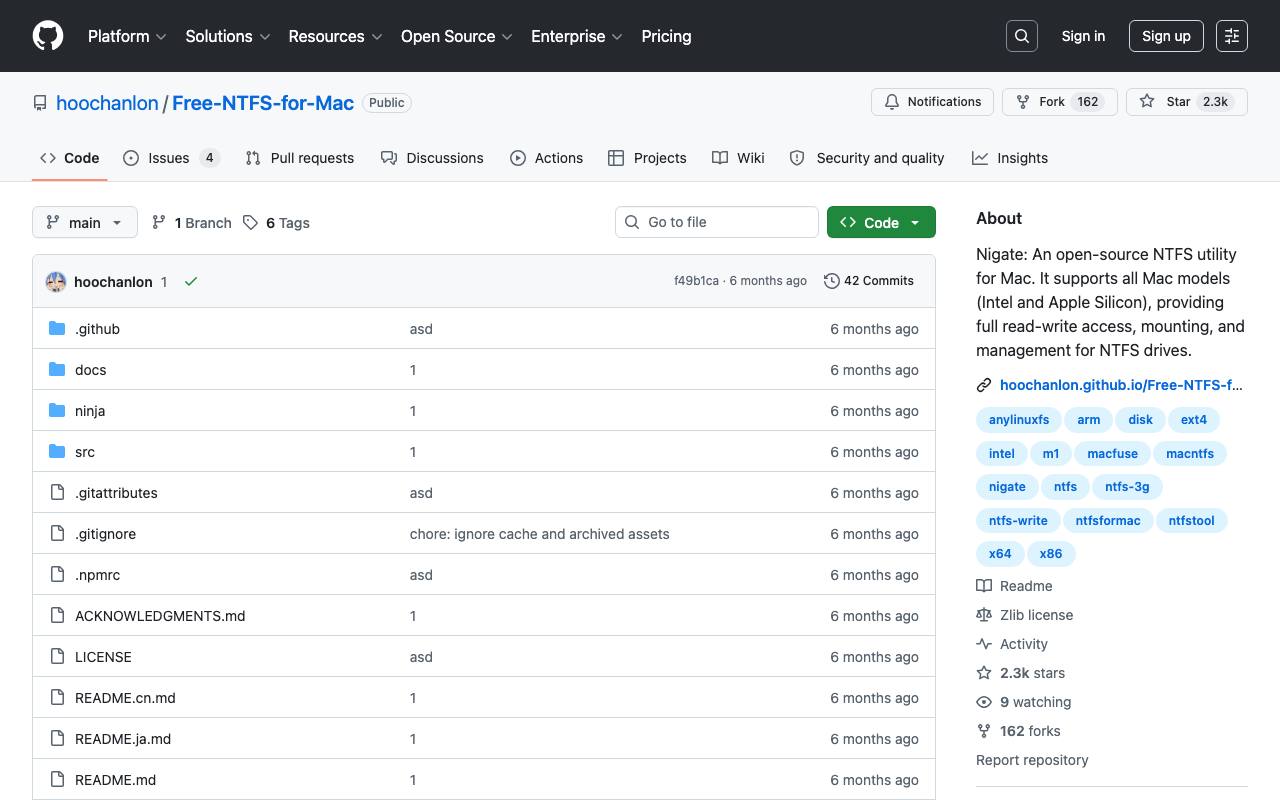The height and width of the screenshot is (800, 1280).
Task: Open the green Code dropdown button
Action: (x=881, y=222)
